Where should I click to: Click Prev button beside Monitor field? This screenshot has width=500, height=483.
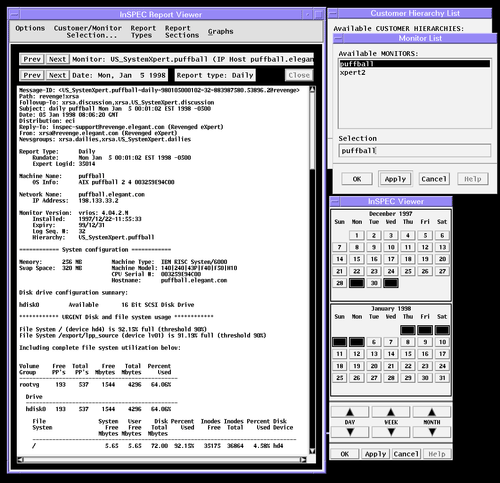(32, 59)
